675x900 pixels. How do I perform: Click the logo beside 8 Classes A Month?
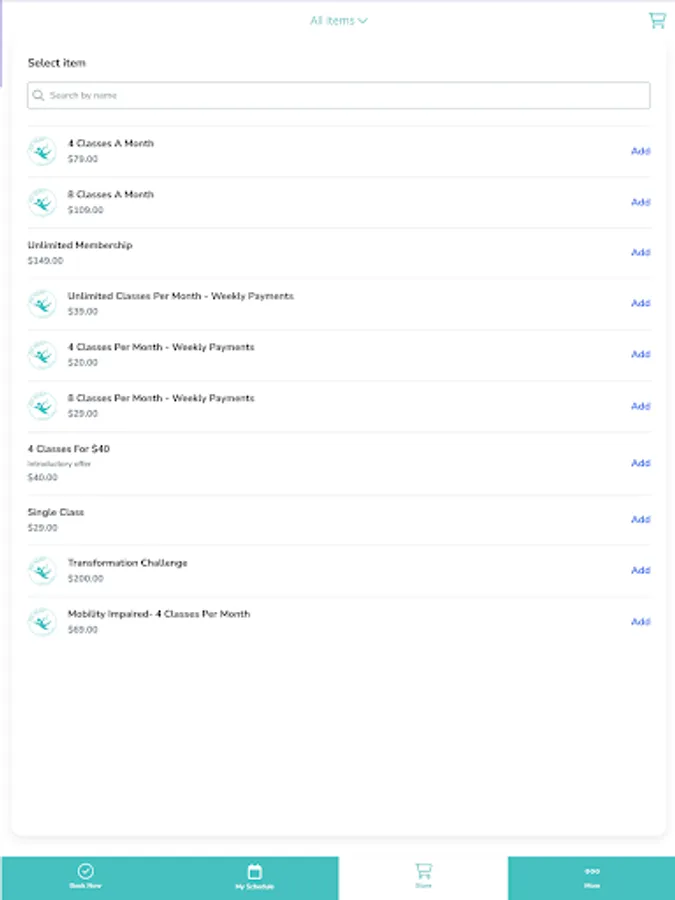coord(41,201)
